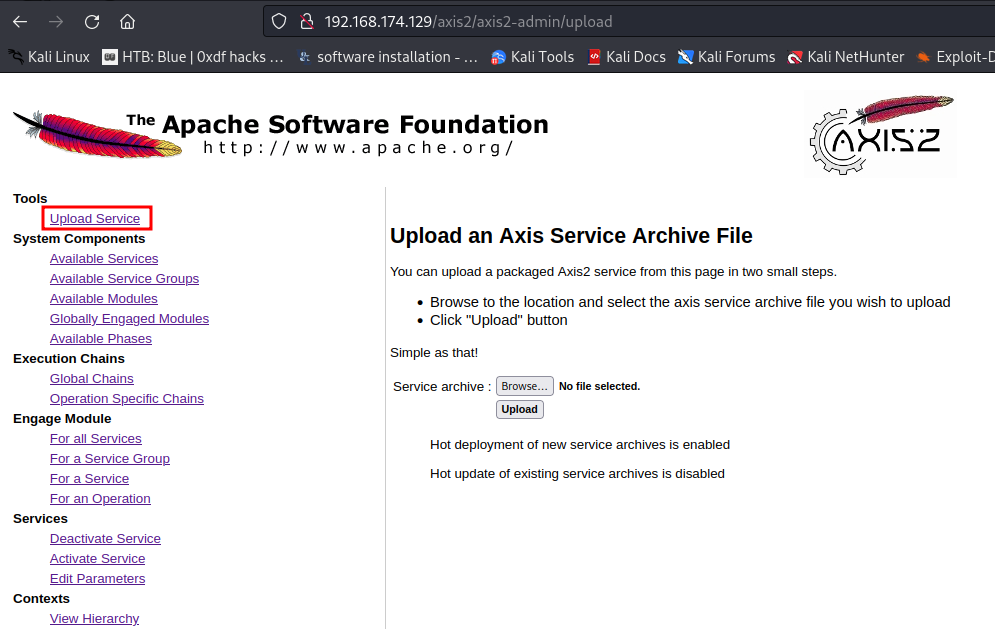Click the "Tools" section heading
Image resolution: width=995 pixels, height=641 pixels.
30,199
